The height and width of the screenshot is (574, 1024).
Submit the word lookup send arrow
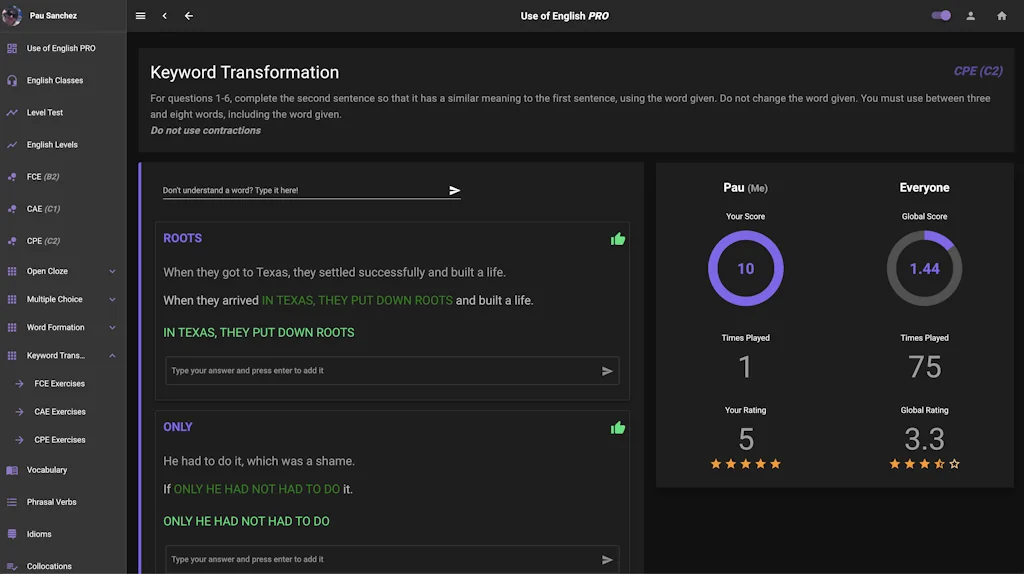[455, 190]
